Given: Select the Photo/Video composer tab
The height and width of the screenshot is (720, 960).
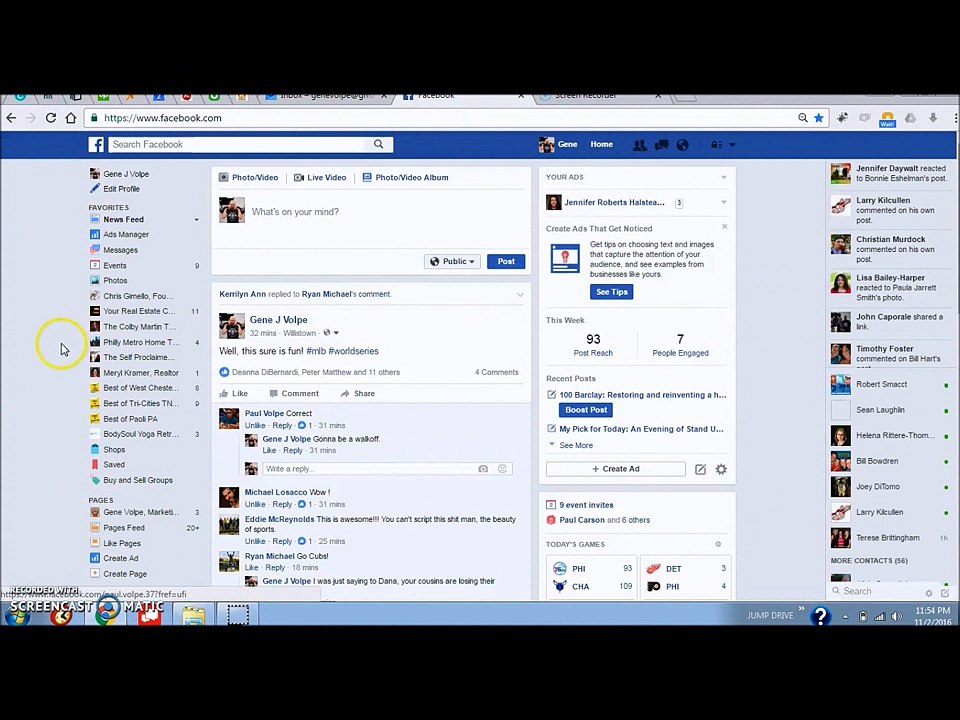Looking at the screenshot, I should 249,178.
